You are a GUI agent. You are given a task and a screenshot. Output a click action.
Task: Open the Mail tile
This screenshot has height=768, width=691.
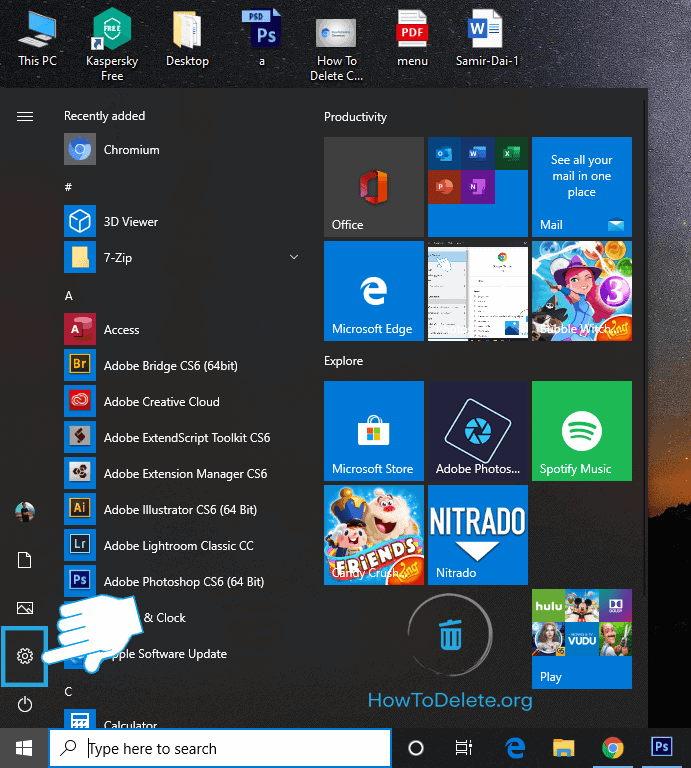pos(582,187)
